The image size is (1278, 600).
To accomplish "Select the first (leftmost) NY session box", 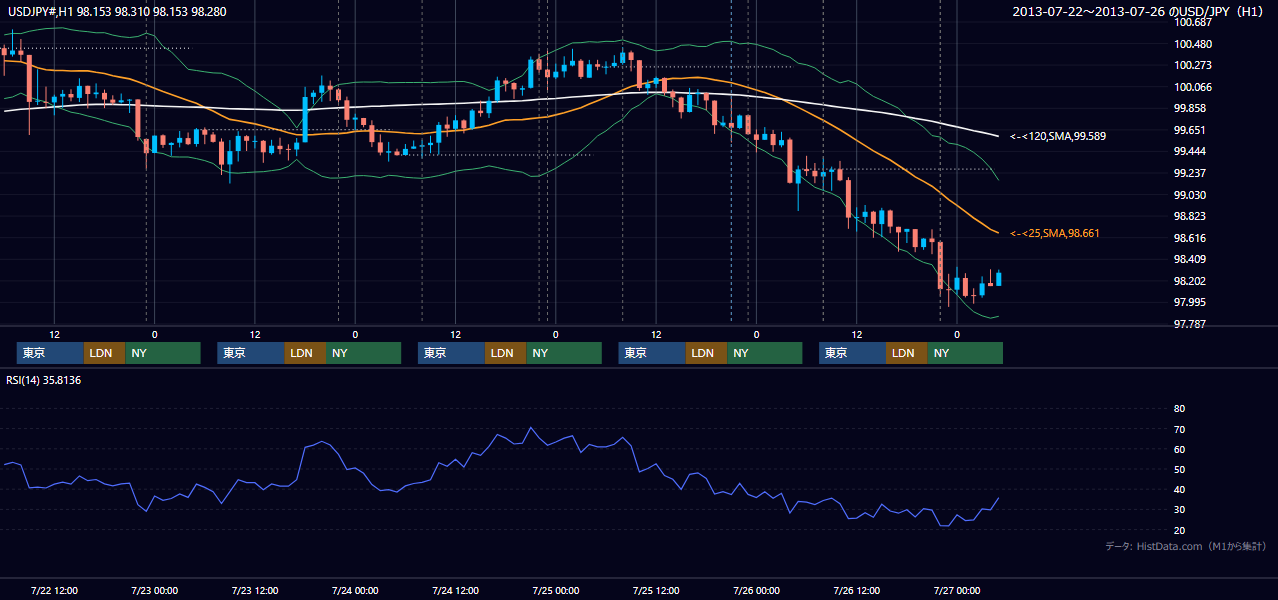I will coord(163,353).
